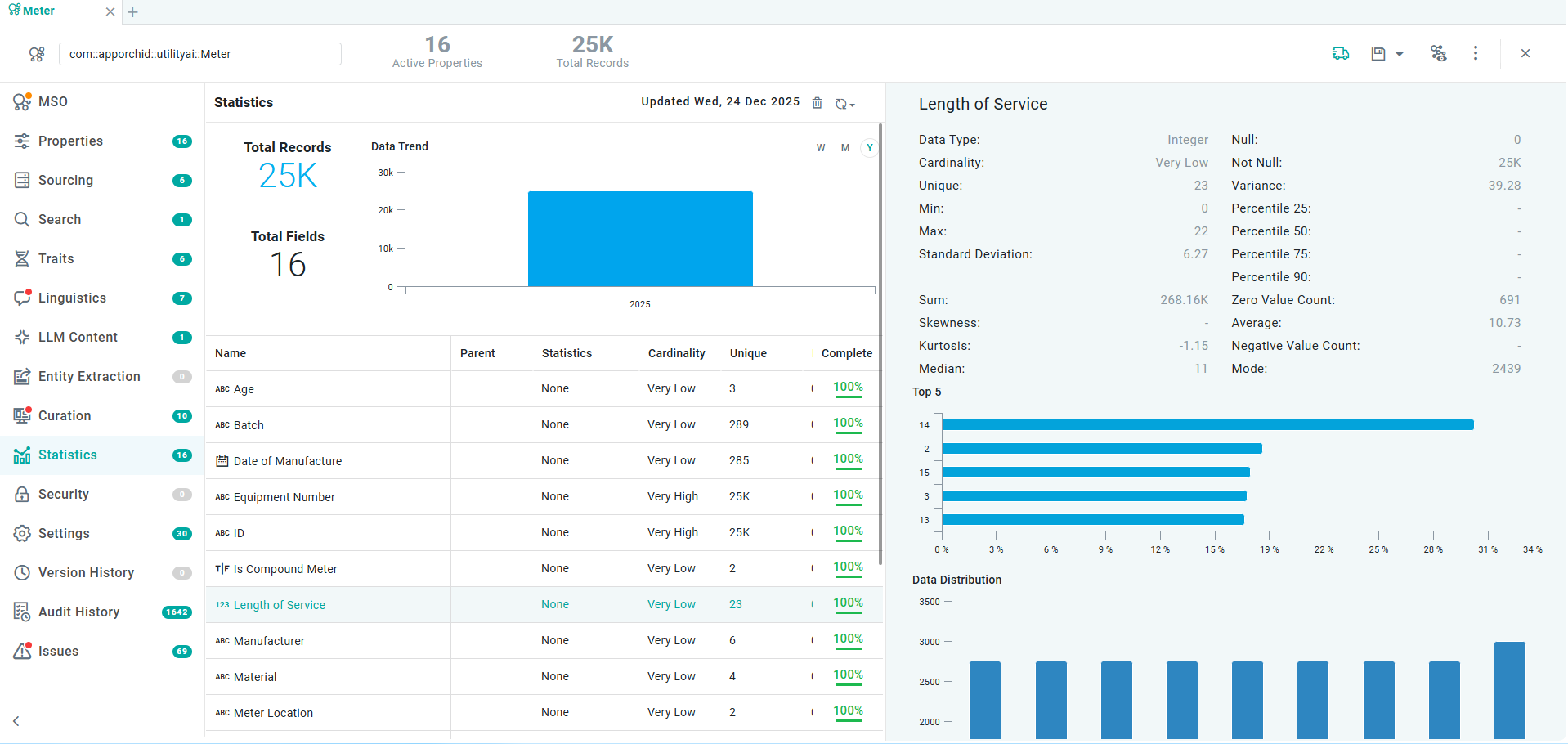Delete statistics with the trash icon
The height and width of the screenshot is (744, 1568).
[817, 103]
